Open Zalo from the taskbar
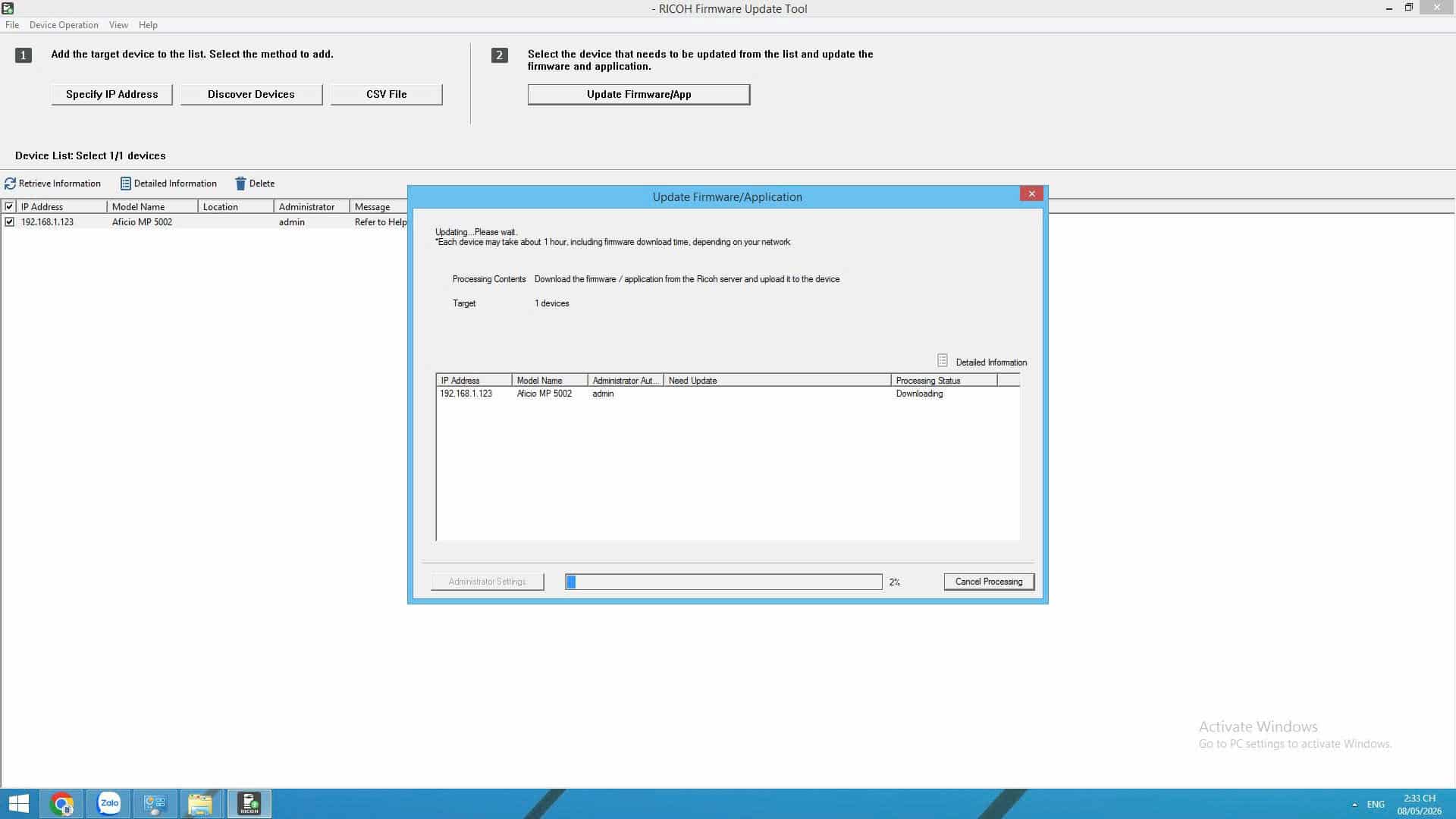Image resolution: width=1456 pixels, height=819 pixels. (x=109, y=804)
